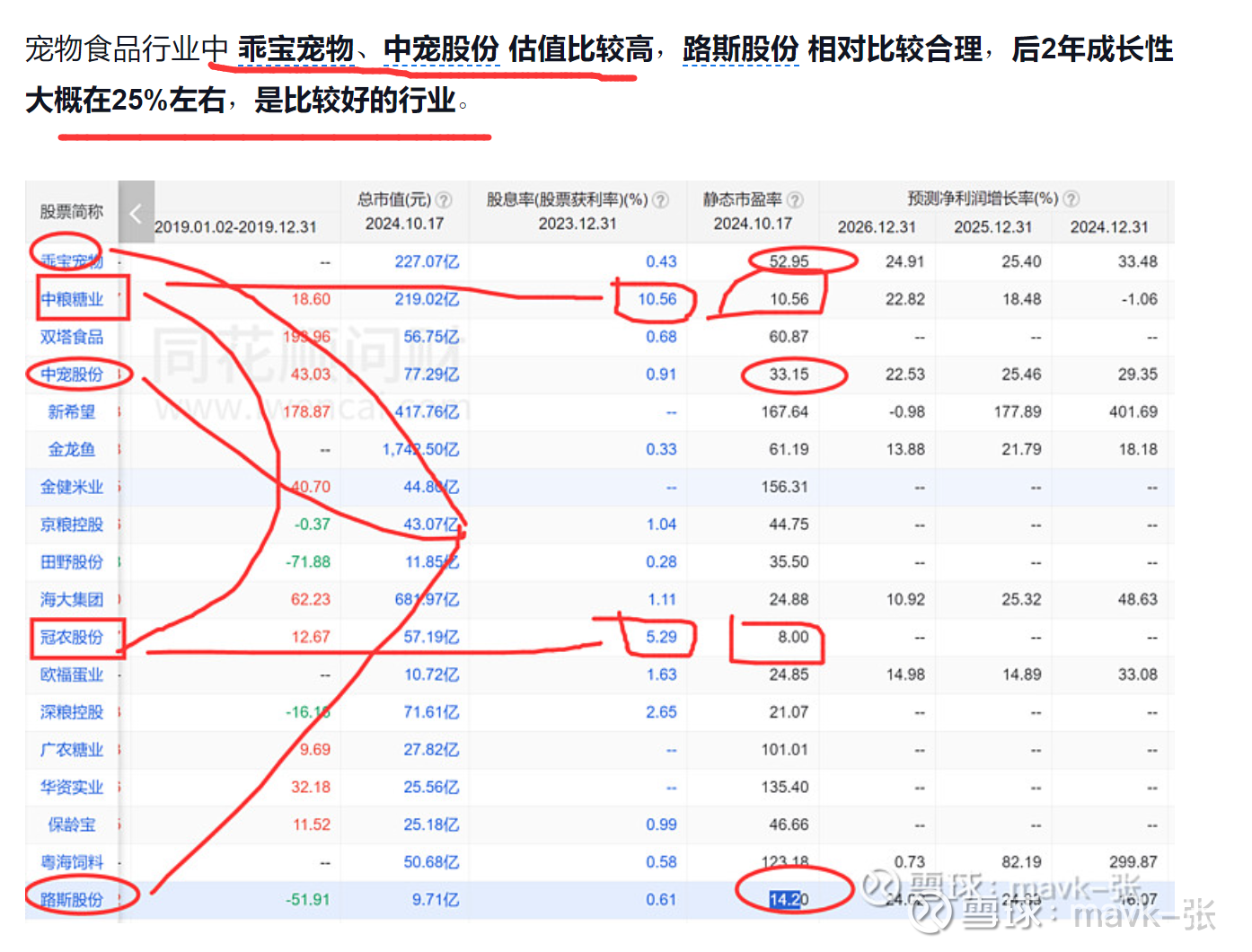1252x952 pixels.
Task: Click 2019 return value -71.88
Action: pyautogui.click(x=308, y=562)
